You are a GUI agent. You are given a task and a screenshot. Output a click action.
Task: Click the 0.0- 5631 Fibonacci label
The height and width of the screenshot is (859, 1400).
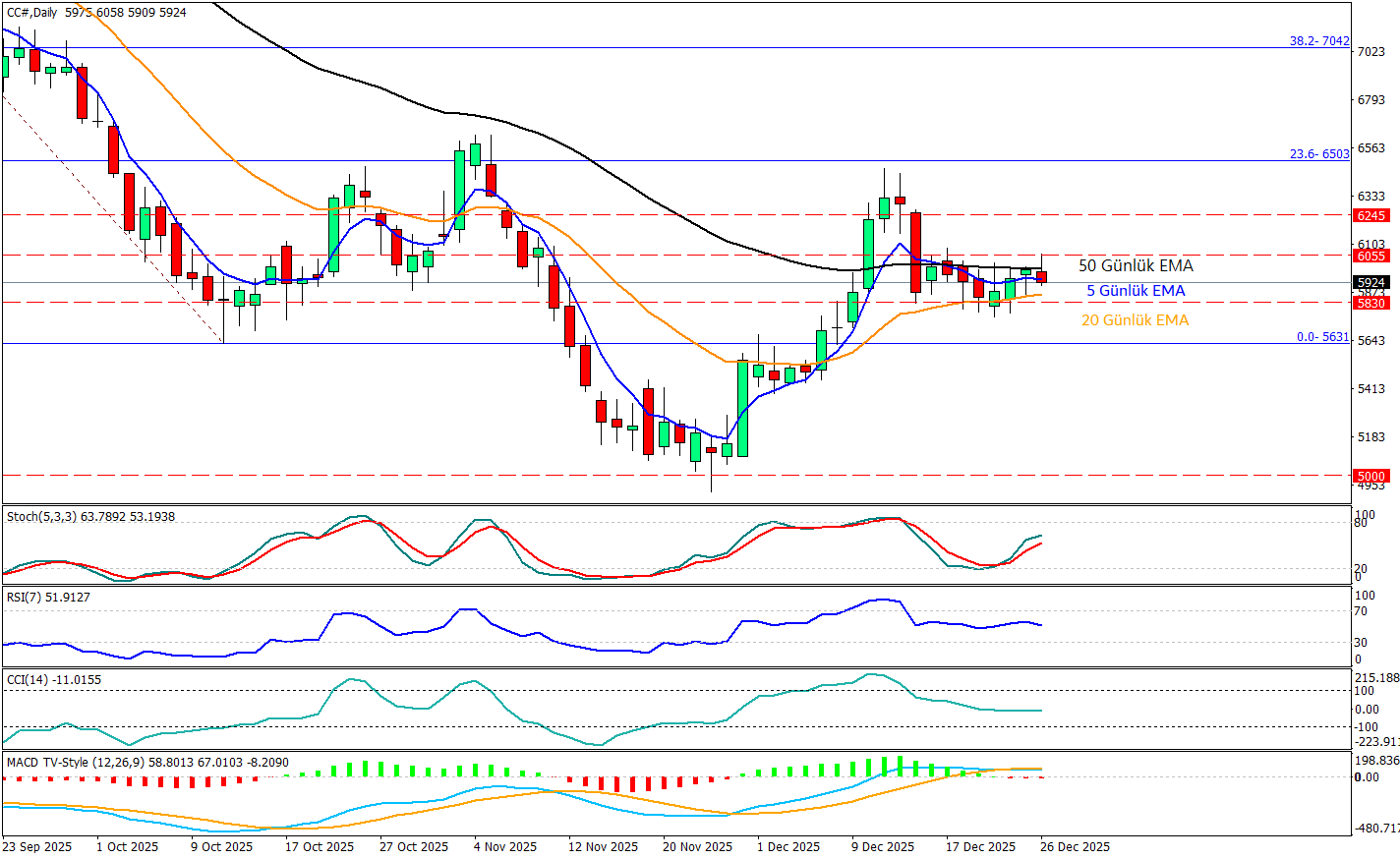pos(1322,337)
